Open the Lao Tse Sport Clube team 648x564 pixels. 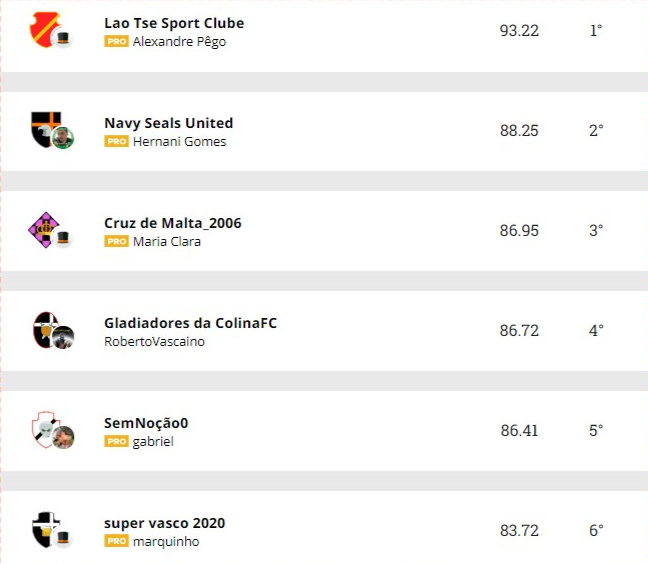click(x=174, y=23)
